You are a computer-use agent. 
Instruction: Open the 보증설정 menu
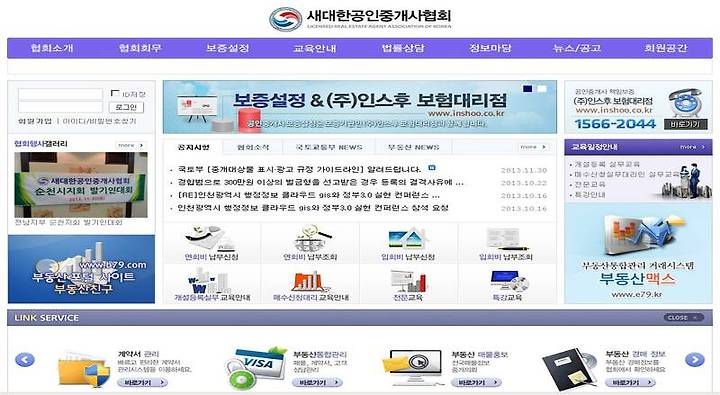[x=227, y=48]
